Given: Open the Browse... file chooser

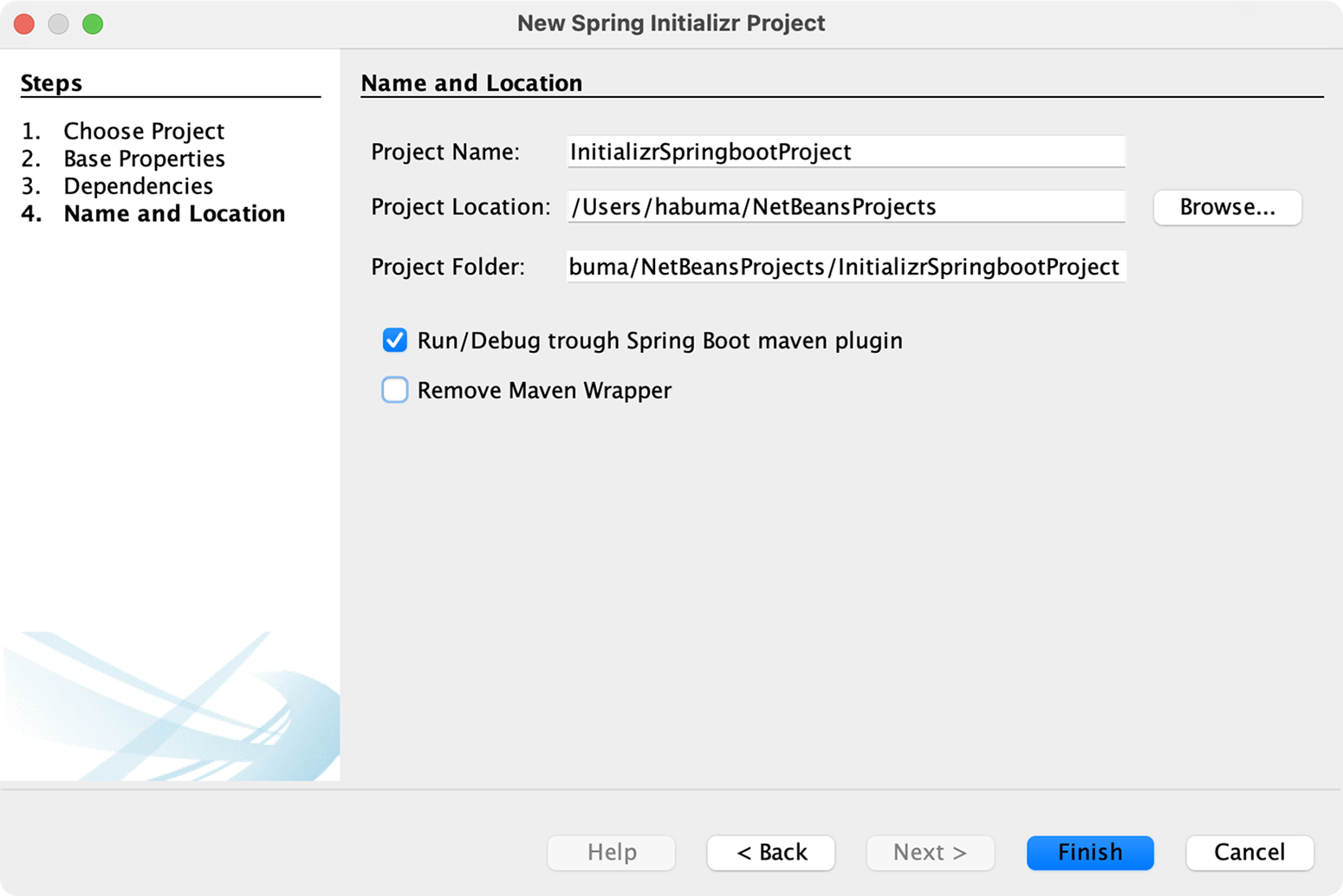Looking at the screenshot, I should [x=1227, y=207].
